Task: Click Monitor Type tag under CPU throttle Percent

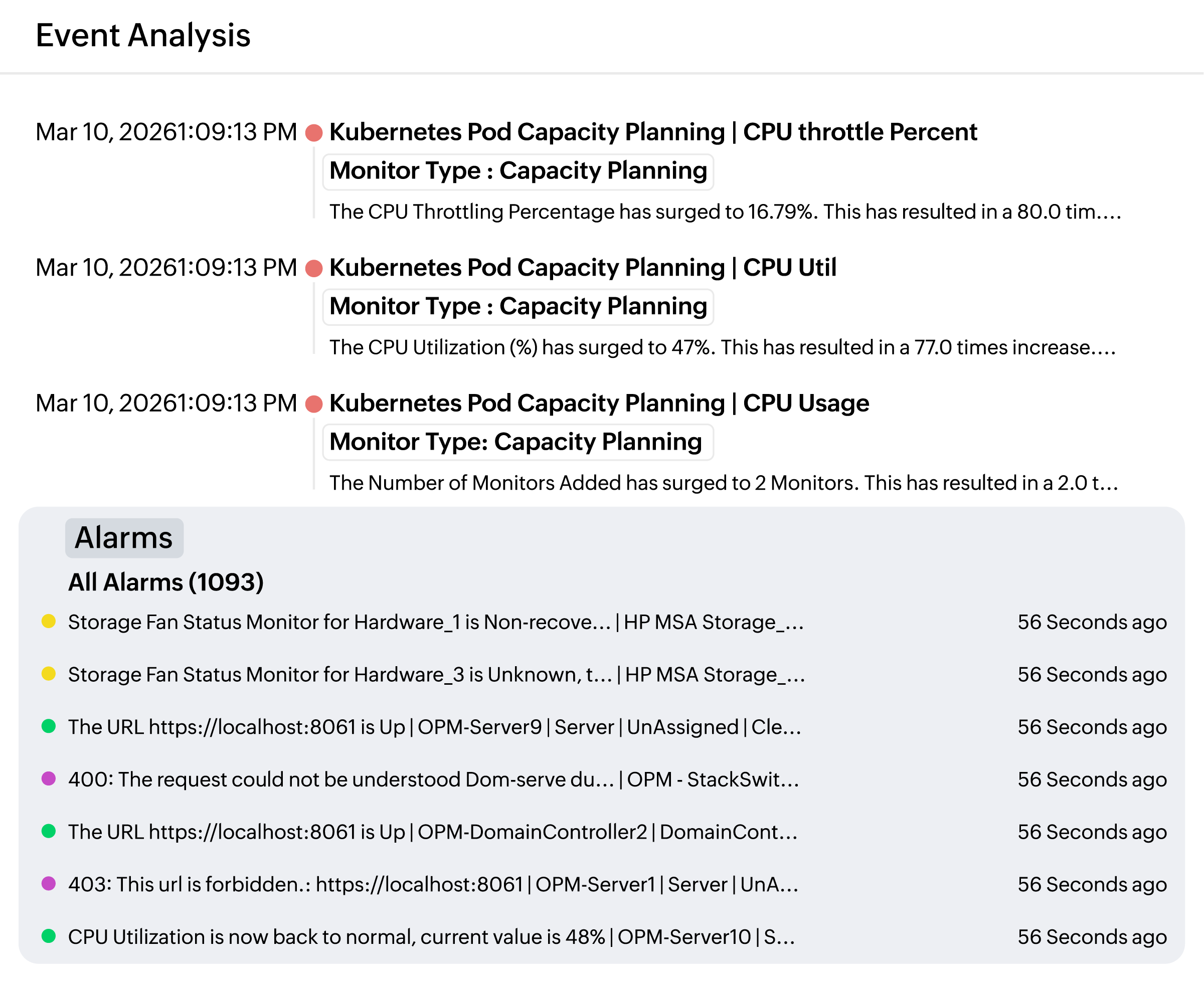Action: (518, 171)
